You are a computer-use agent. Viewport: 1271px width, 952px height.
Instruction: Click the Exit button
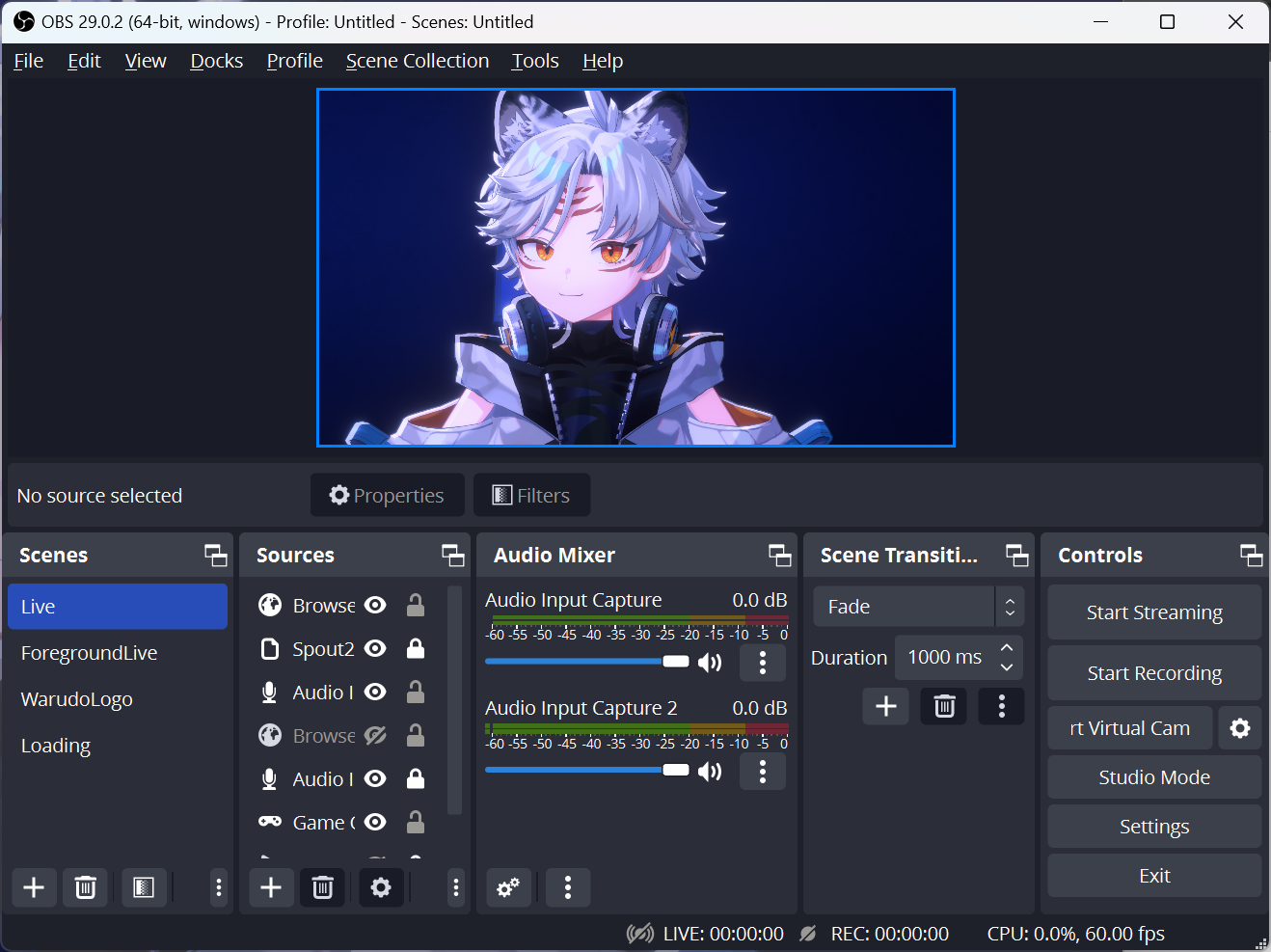click(1154, 876)
